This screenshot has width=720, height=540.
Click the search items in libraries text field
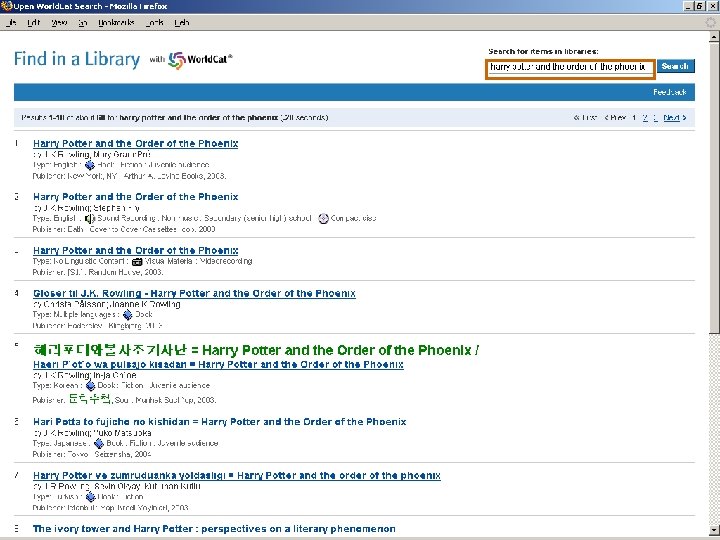570,68
